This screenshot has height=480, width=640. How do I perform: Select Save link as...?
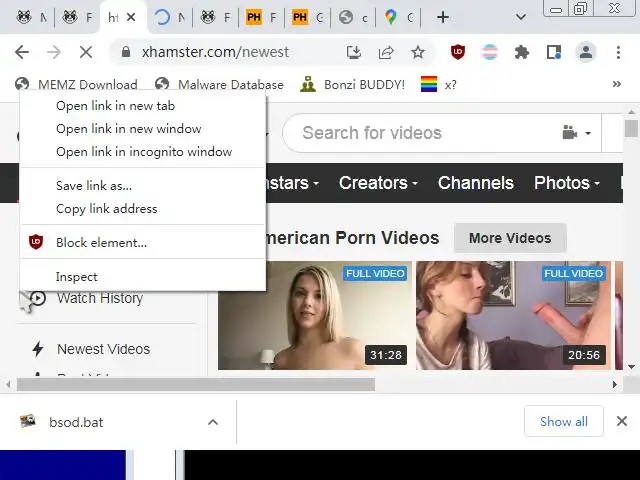tap(143, 186)
